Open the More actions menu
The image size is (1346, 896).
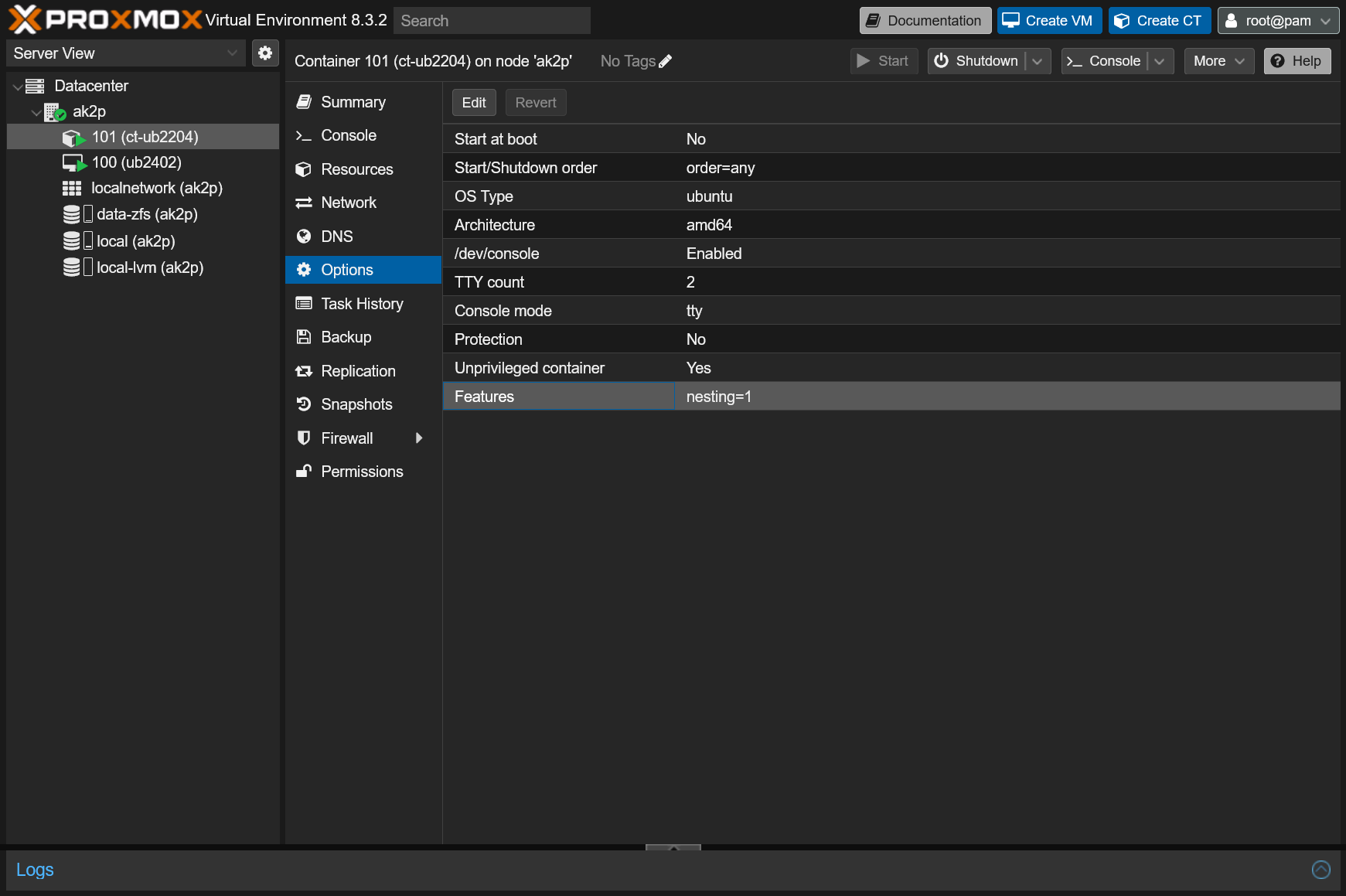click(x=1218, y=61)
